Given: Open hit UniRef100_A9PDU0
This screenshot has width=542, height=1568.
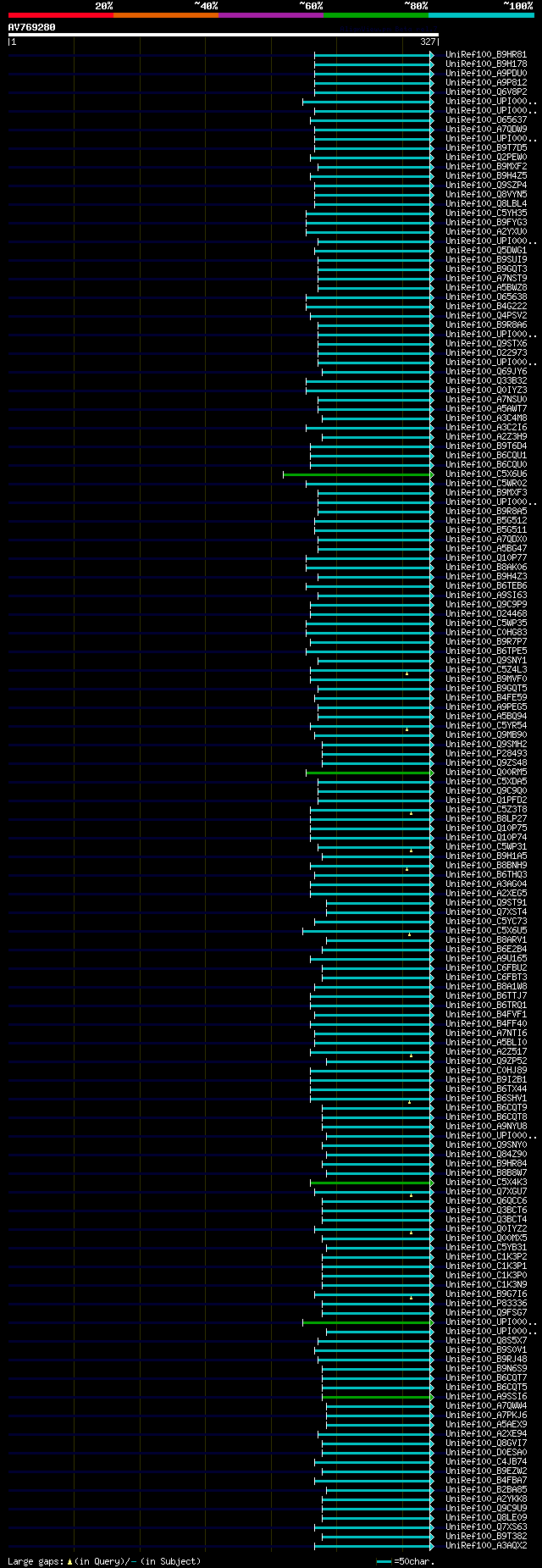Looking at the screenshot, I should click(x=486, y=74).
